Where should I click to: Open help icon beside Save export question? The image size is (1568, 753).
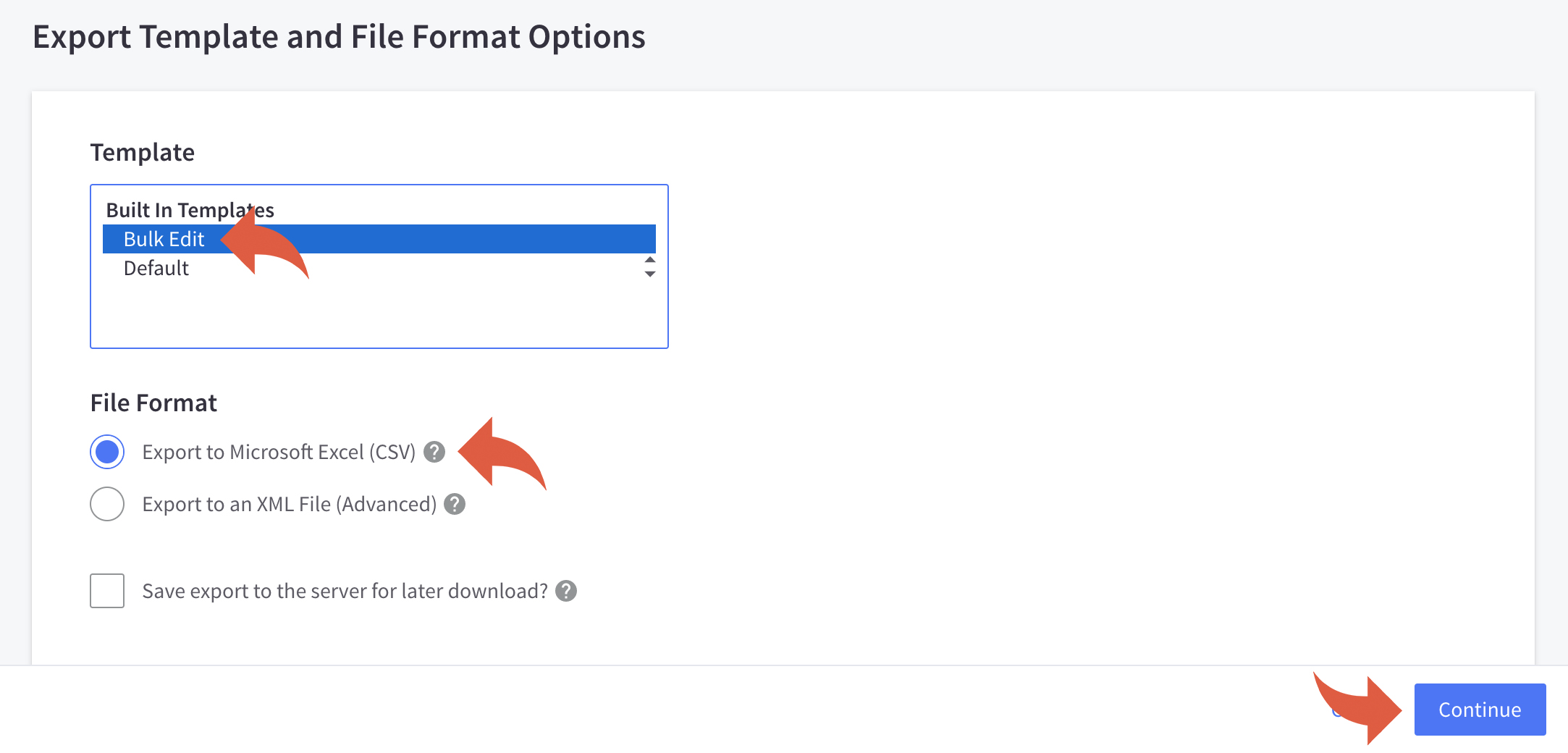coord(566,591)
